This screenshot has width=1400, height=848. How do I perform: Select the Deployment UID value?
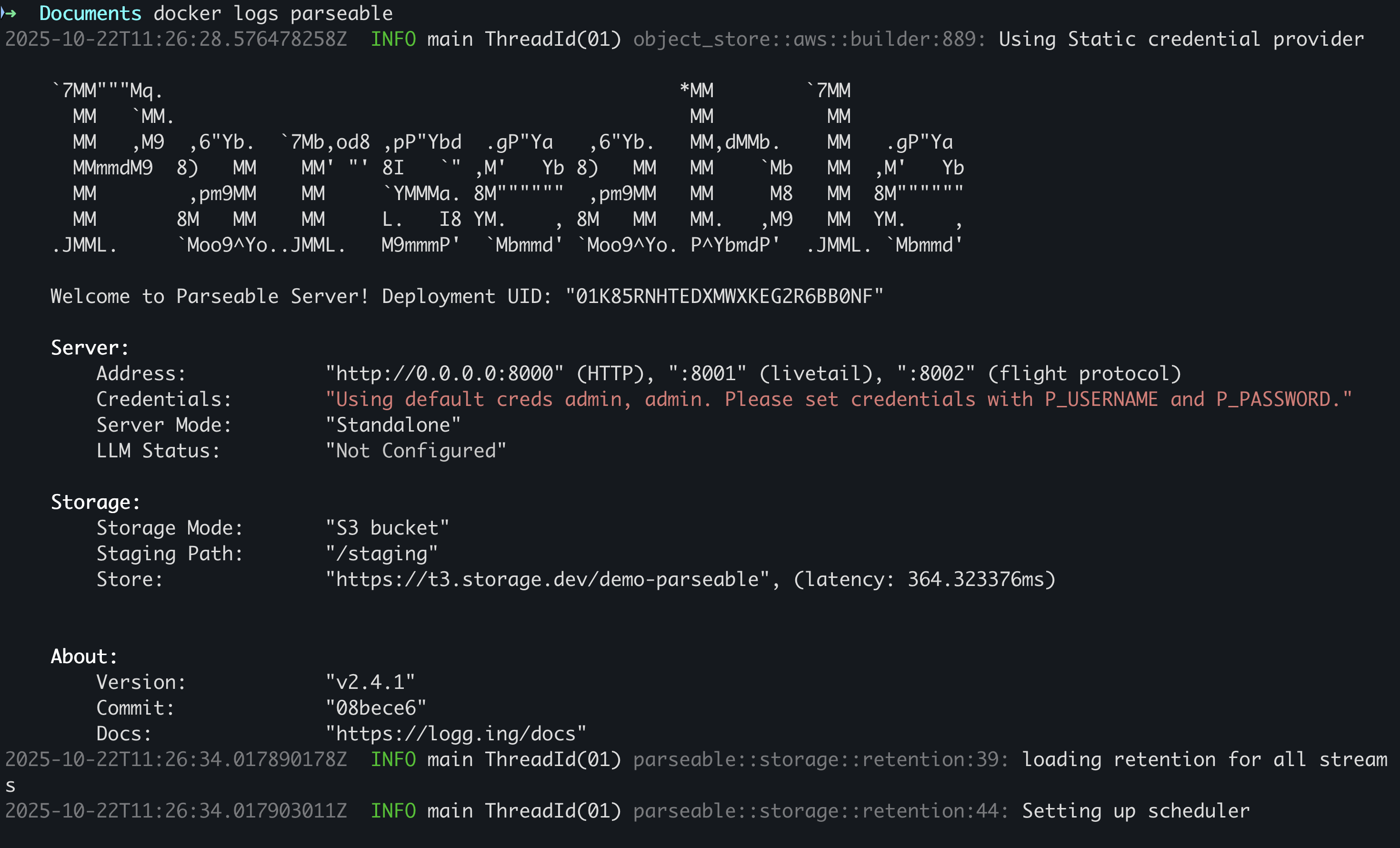coord(724,296)
